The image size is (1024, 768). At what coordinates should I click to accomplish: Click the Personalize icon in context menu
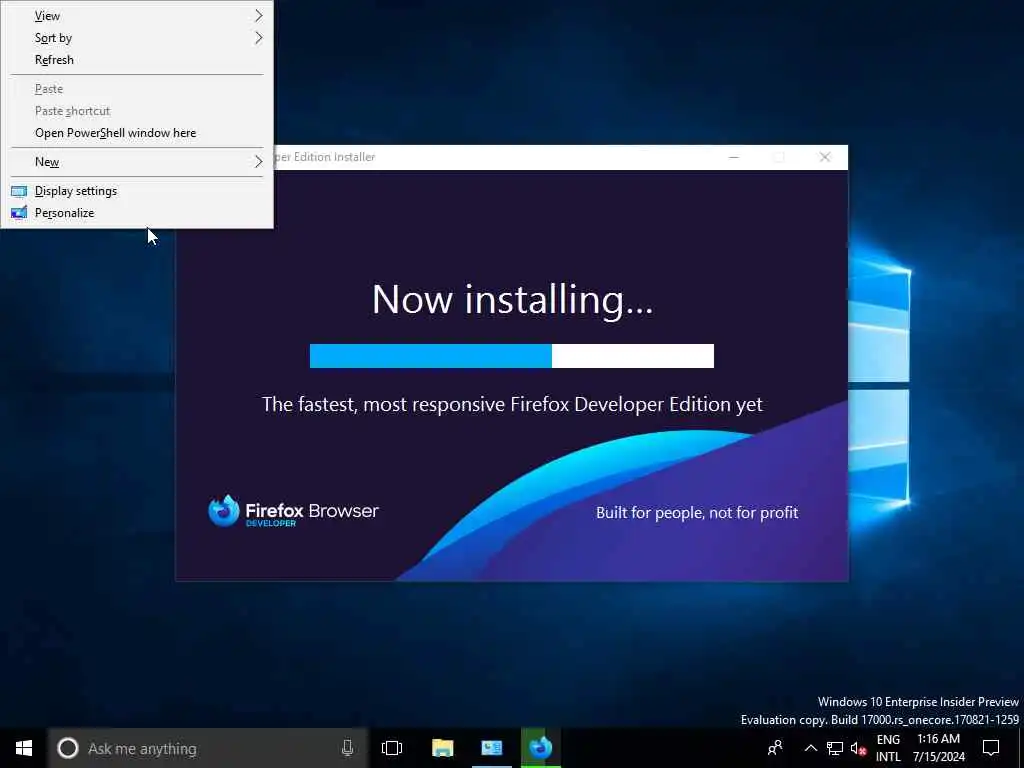tap(20, 213)
